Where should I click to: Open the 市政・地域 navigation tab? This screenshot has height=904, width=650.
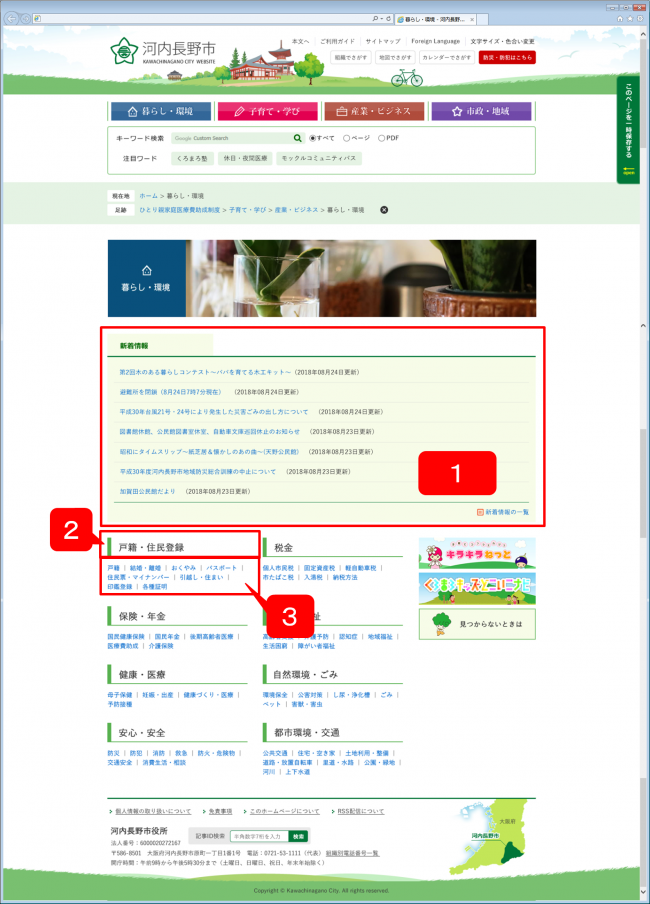482,111
